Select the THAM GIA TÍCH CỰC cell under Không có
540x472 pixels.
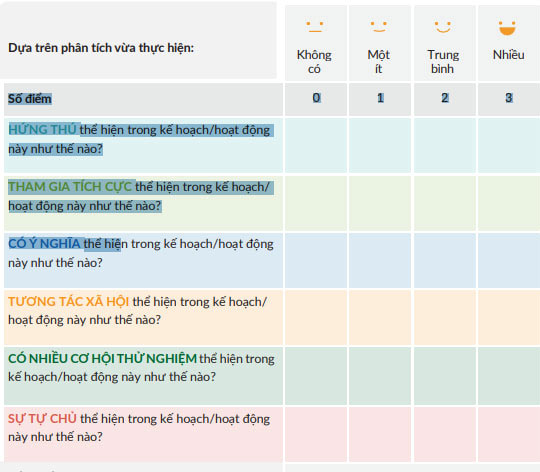coord(316,203)
